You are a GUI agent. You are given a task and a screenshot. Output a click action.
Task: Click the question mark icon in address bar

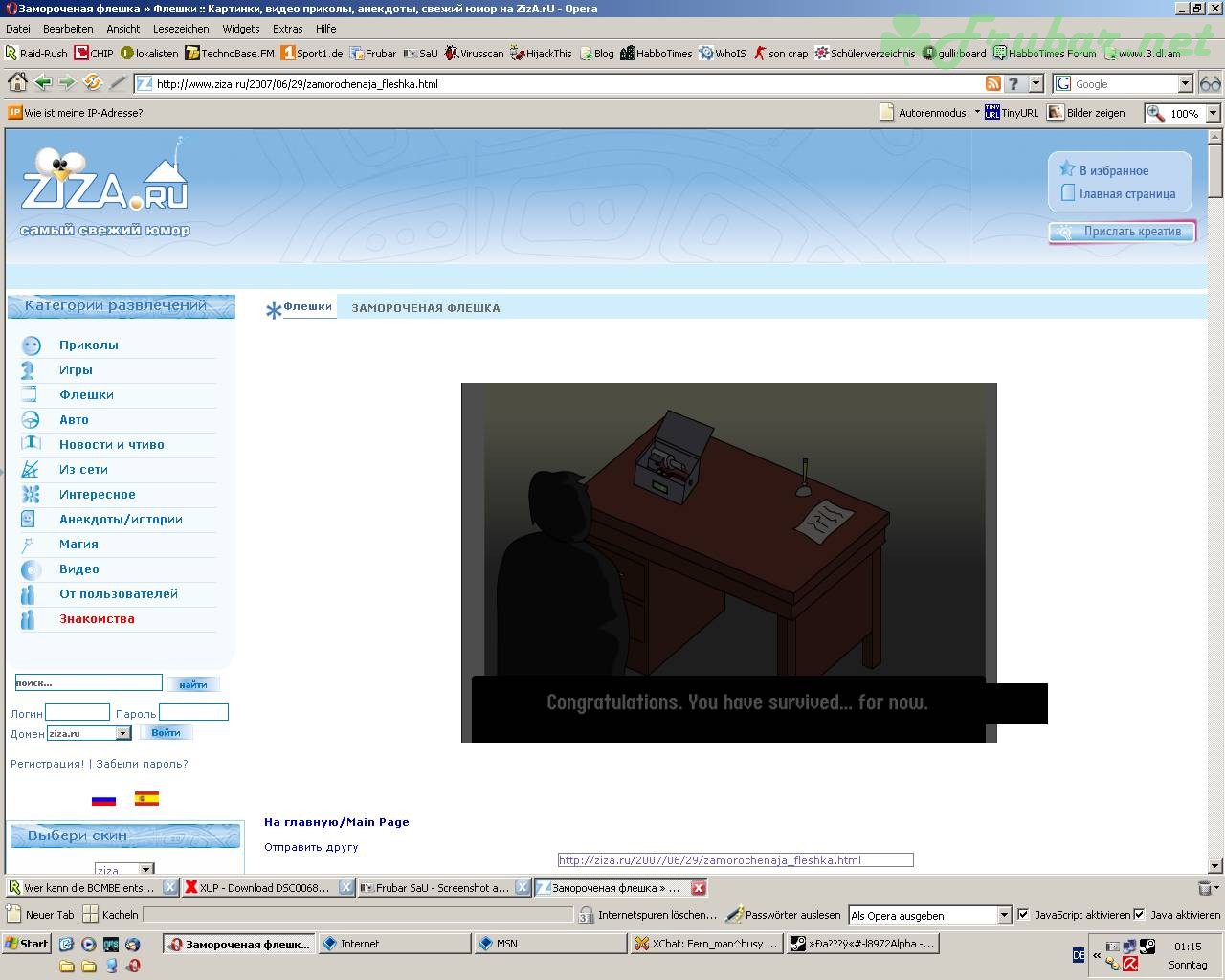[1013, 83]
